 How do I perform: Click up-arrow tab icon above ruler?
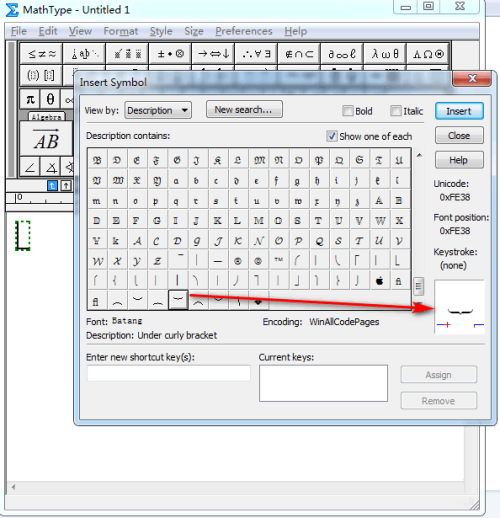pyautogui.click(x=66, y=186)
